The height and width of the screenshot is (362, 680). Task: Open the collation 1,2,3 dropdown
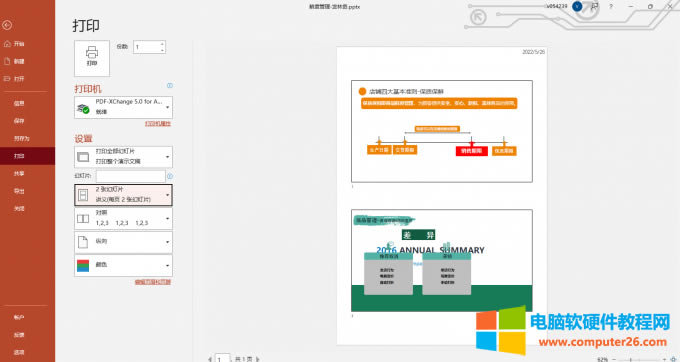pos(124,218)
